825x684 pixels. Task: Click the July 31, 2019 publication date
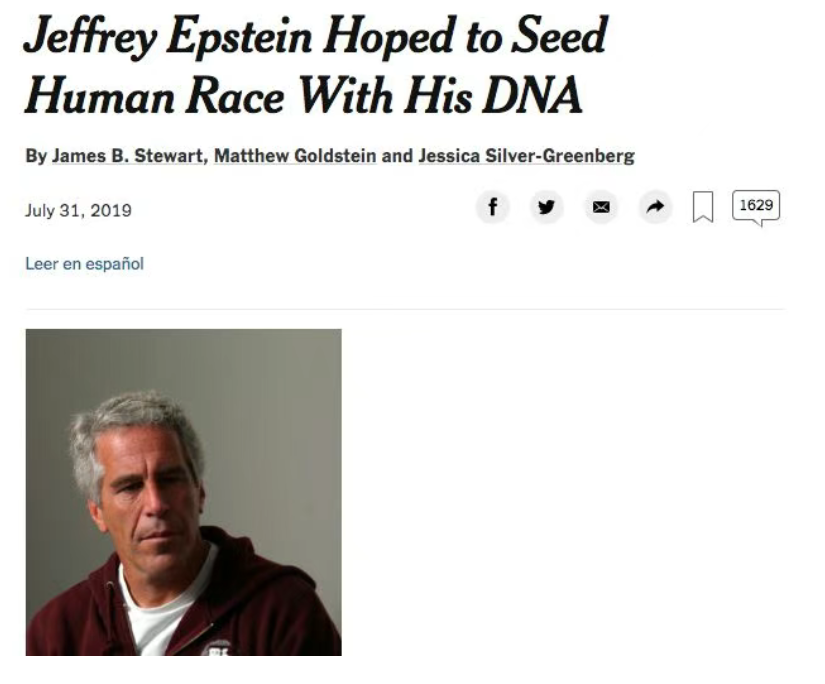pyautogui.click(x=78, y=211)
